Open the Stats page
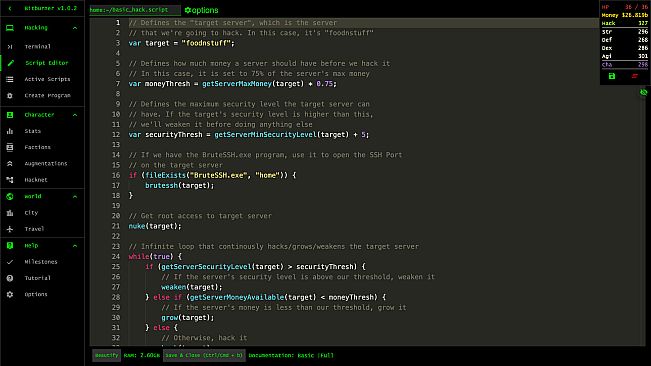The image size is (651, 366). [32, 131]
